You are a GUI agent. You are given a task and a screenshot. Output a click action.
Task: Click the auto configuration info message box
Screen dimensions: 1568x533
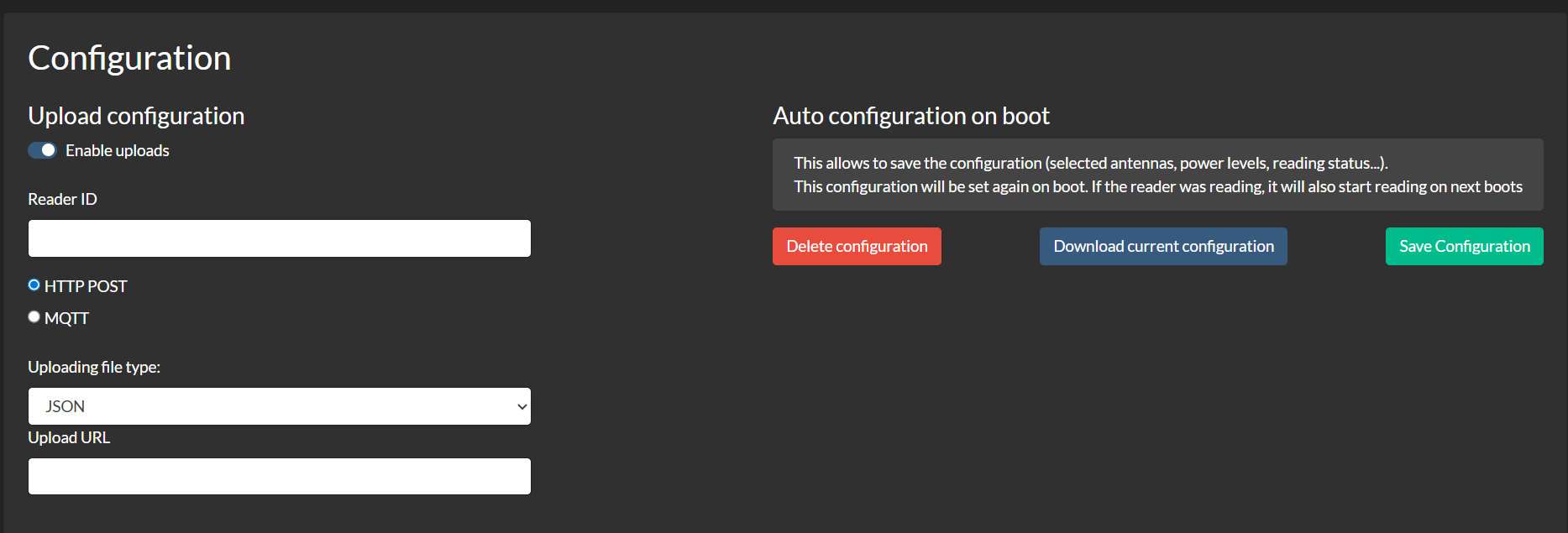tap(1157, 175)
